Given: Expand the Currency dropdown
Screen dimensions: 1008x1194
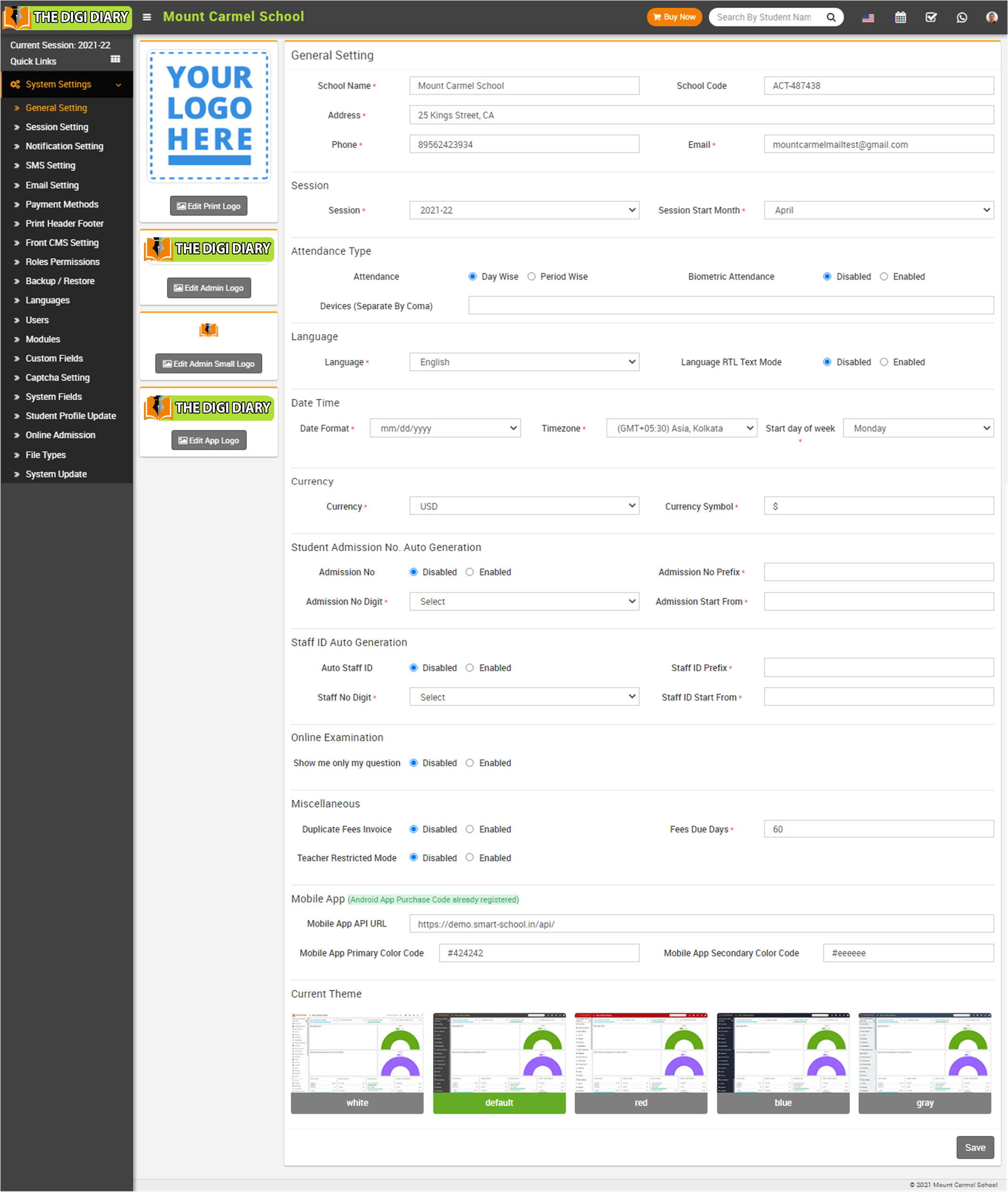Looking at the screenshot, I should coord(524,506).
